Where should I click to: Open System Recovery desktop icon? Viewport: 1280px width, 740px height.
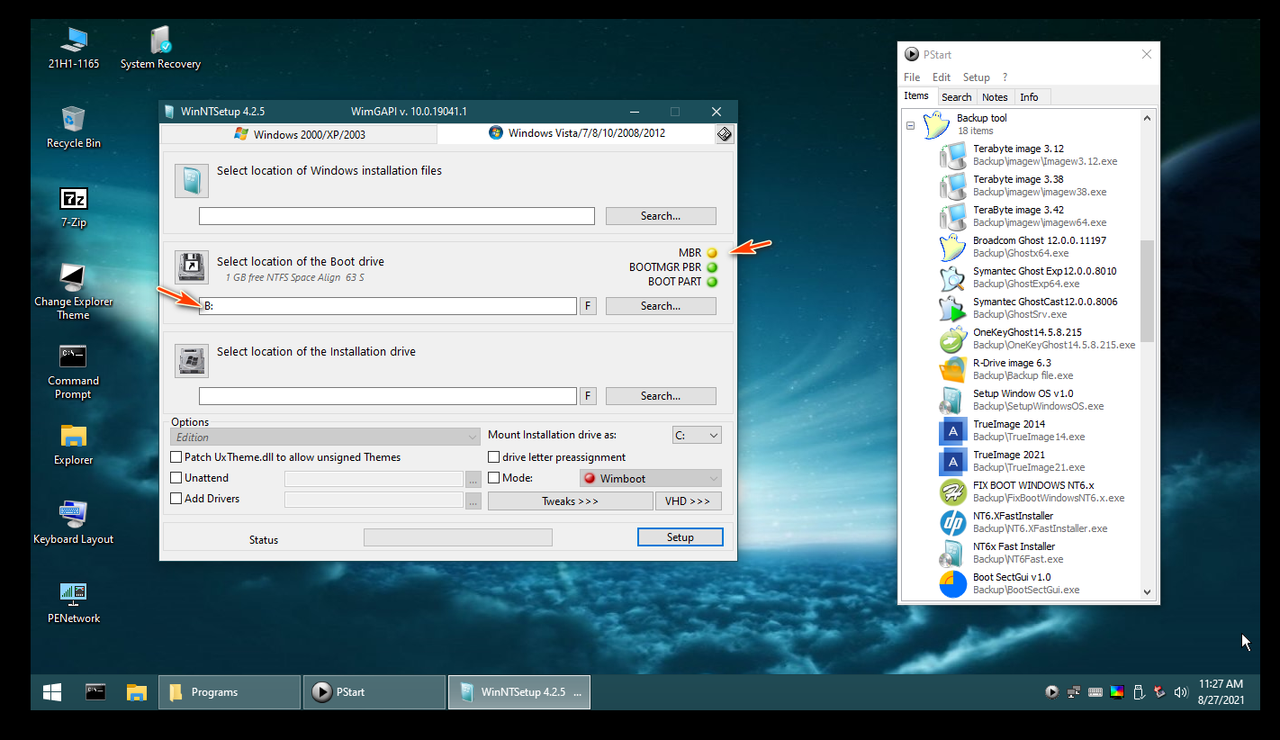tap(160, 47)
